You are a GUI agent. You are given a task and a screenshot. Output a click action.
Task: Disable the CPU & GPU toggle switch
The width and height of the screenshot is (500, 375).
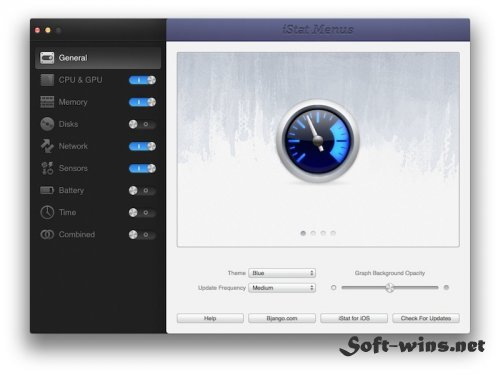click(142, 80)
